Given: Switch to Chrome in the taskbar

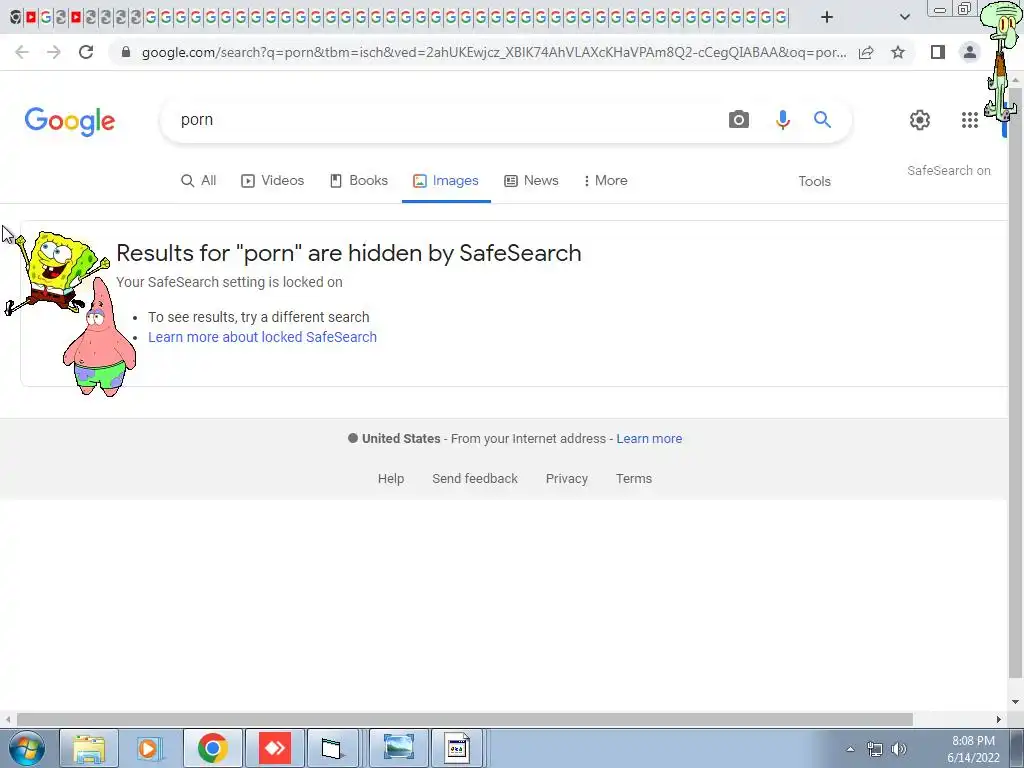Looking at the screenshot, I should tap(212, 748).
